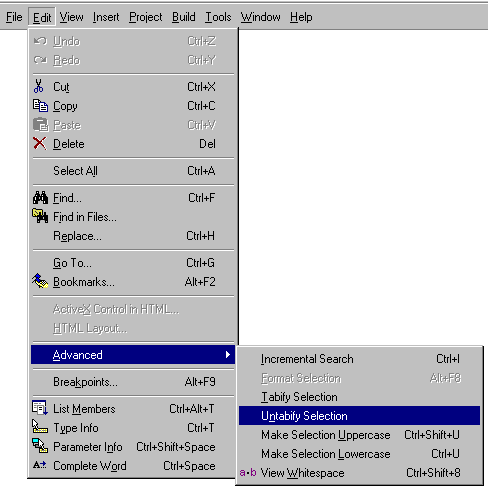
Task: Open the View menu
Action: [71, 17]
